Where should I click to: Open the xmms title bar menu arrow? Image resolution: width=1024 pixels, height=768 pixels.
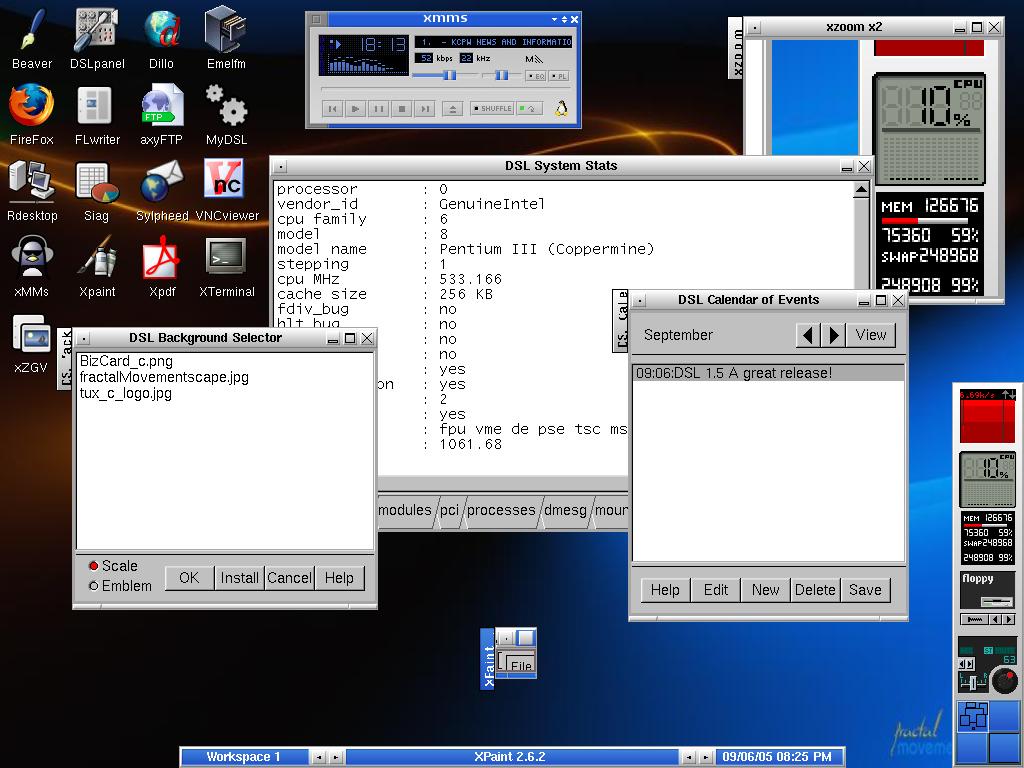pyautogui.click(x=554, y=19)
